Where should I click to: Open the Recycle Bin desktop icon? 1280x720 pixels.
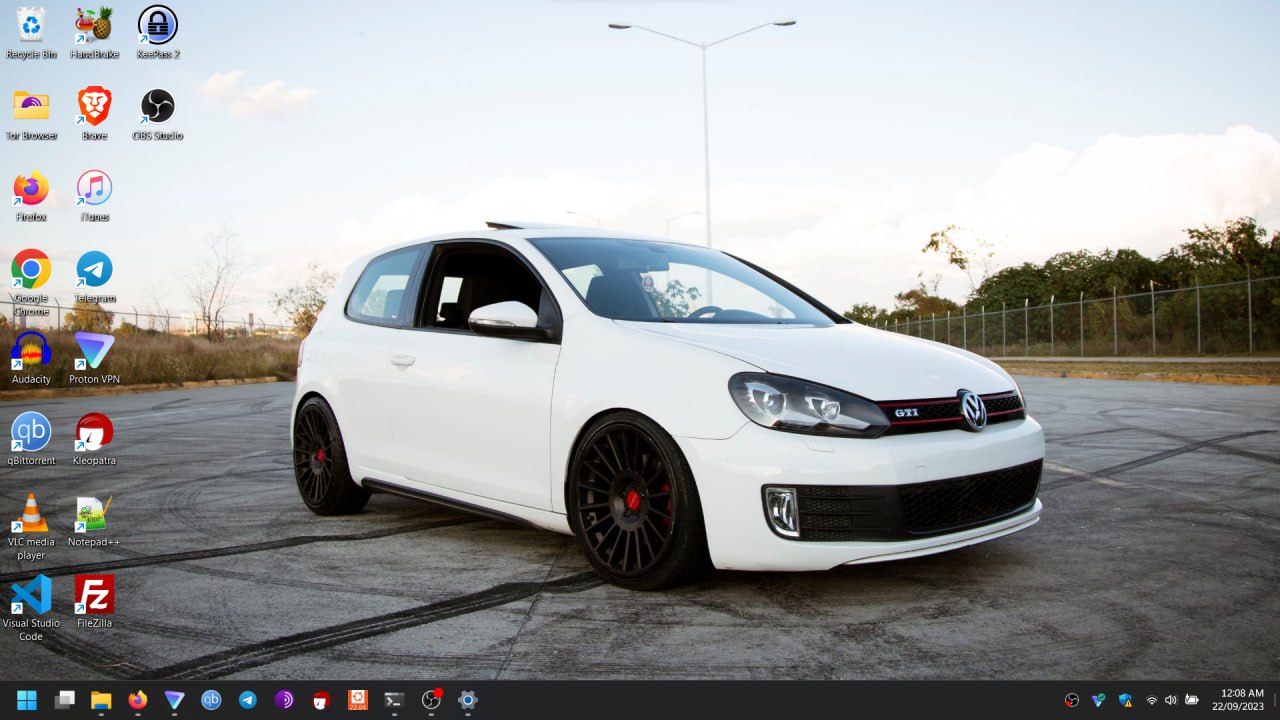(31, 25)
